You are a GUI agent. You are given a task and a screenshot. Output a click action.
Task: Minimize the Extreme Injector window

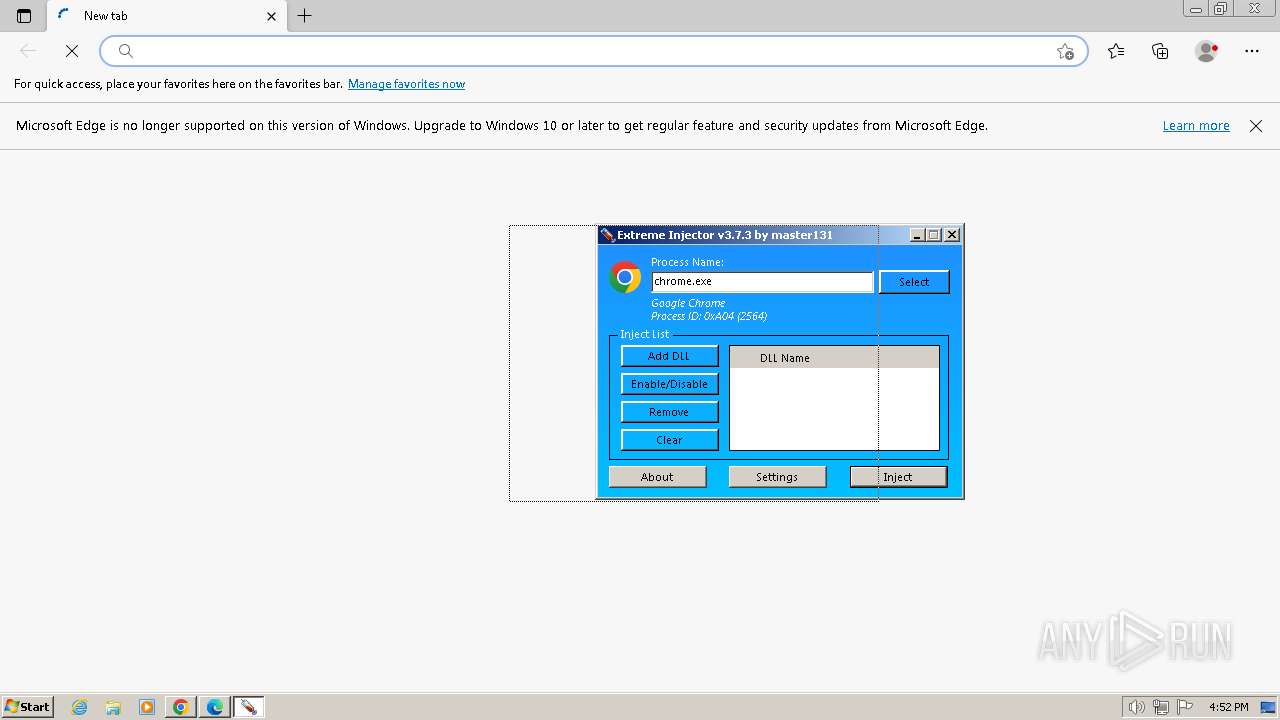coord(917,235)
